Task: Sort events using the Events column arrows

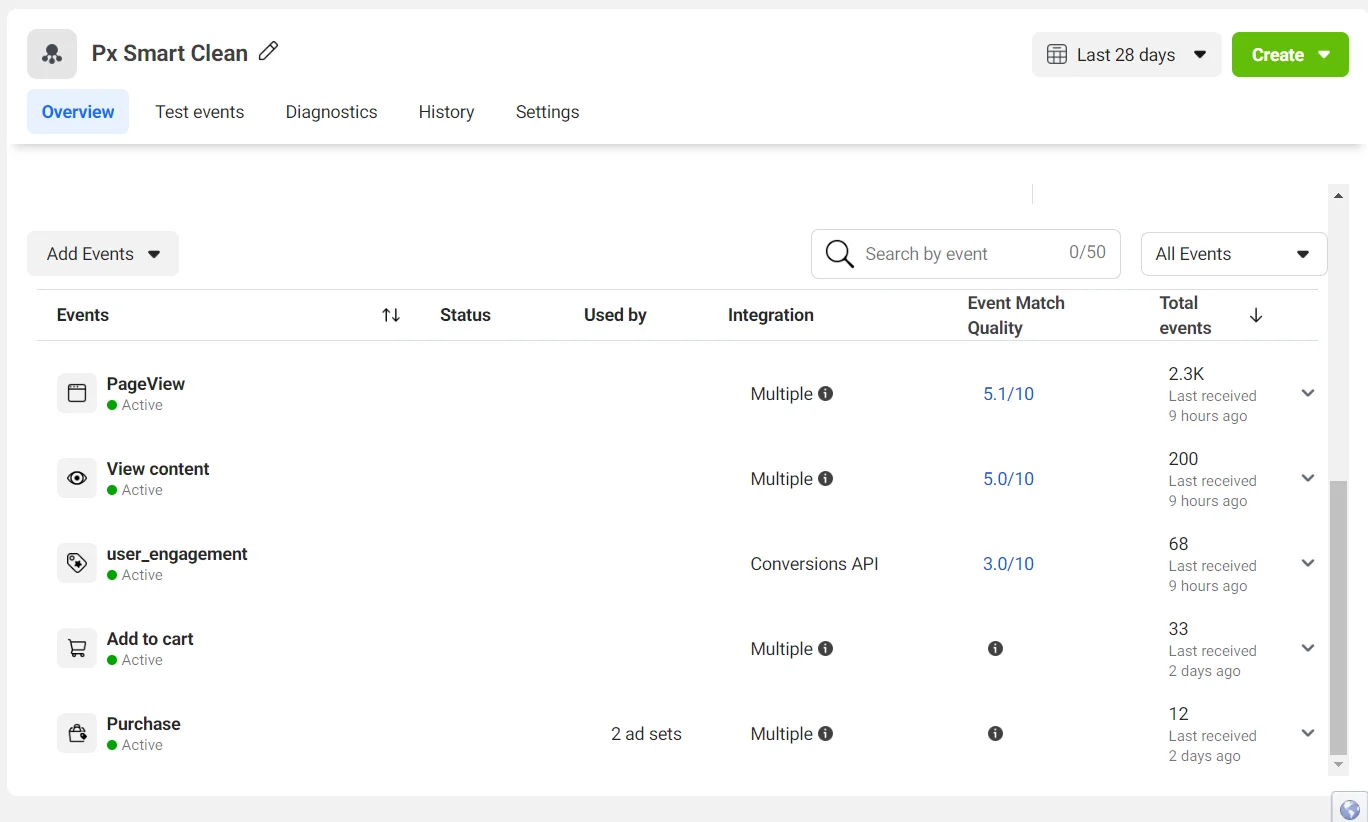Action: [391, 315]
